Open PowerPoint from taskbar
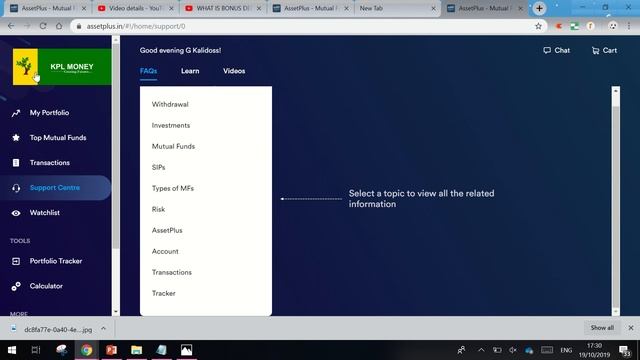 (111, 350)
